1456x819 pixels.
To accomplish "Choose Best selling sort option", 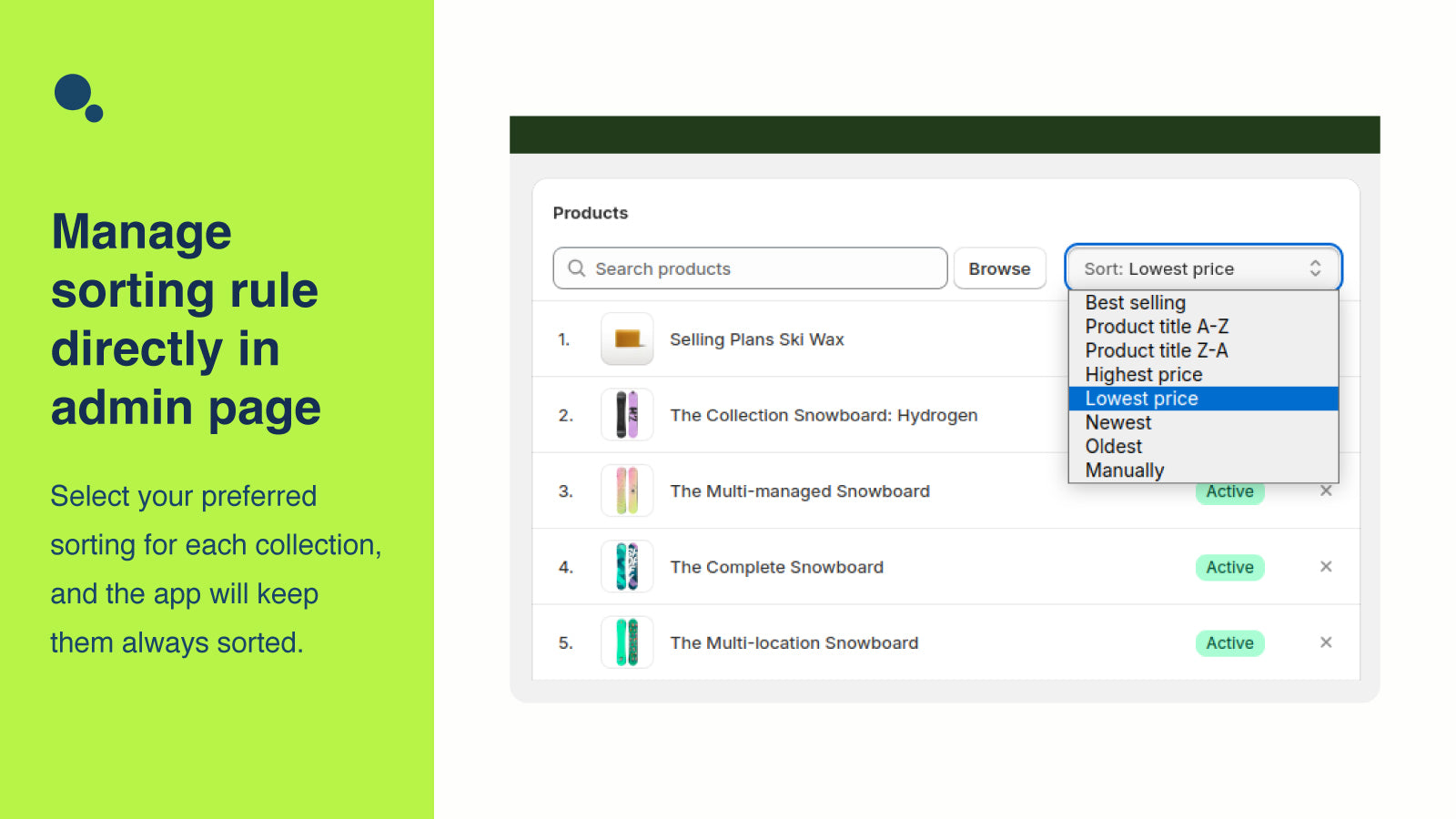I will 1135,303.
